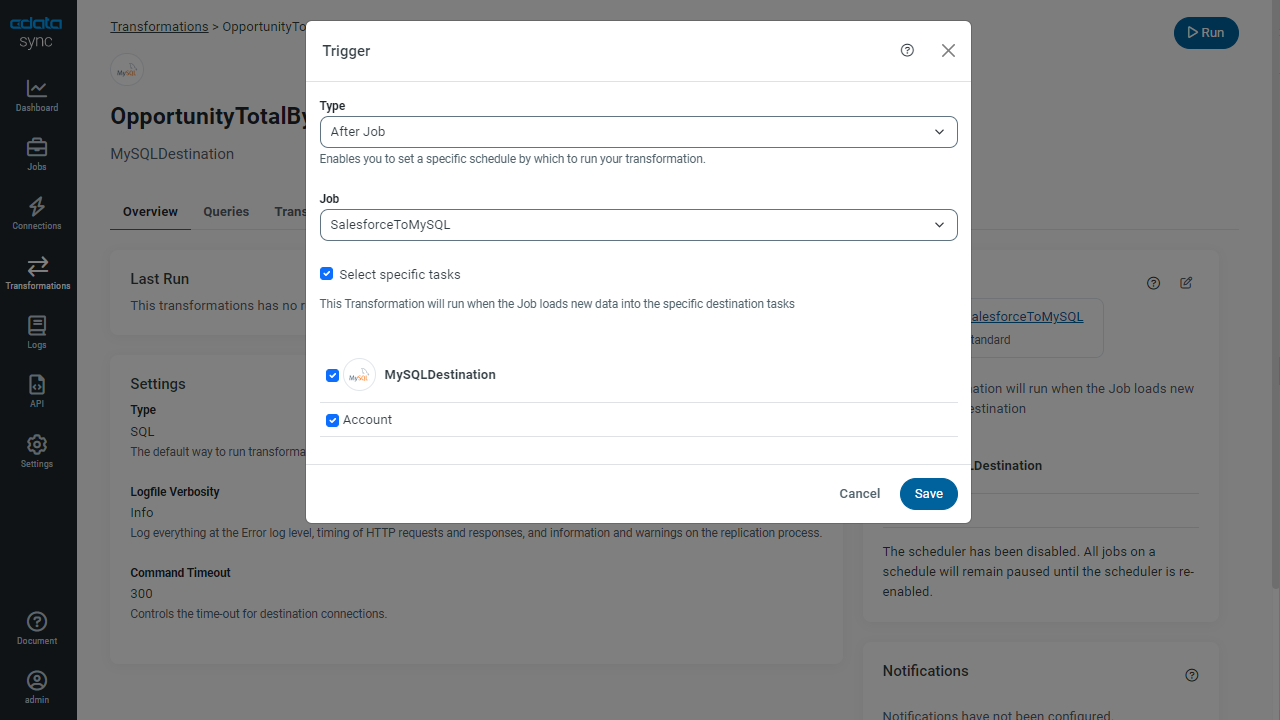Screen dimensions: 1280x720
Task: Save the trigger settings
Action: (928, 494)
